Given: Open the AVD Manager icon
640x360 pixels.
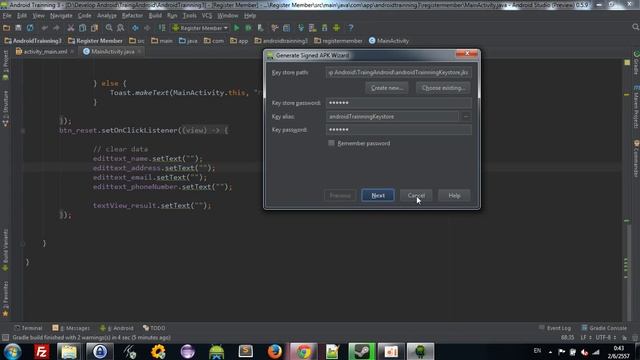Looking at the screenshot, I should (x=313, y=28).
